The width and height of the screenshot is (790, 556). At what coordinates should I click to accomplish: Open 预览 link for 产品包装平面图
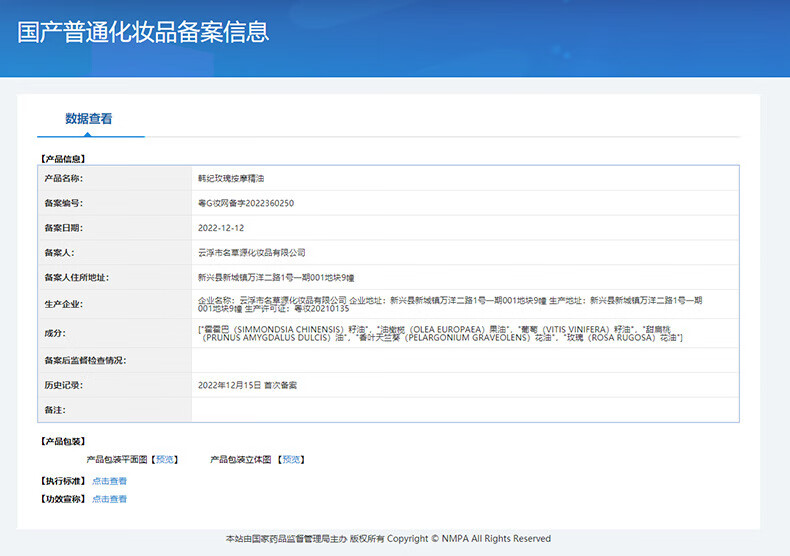(165, 459)
